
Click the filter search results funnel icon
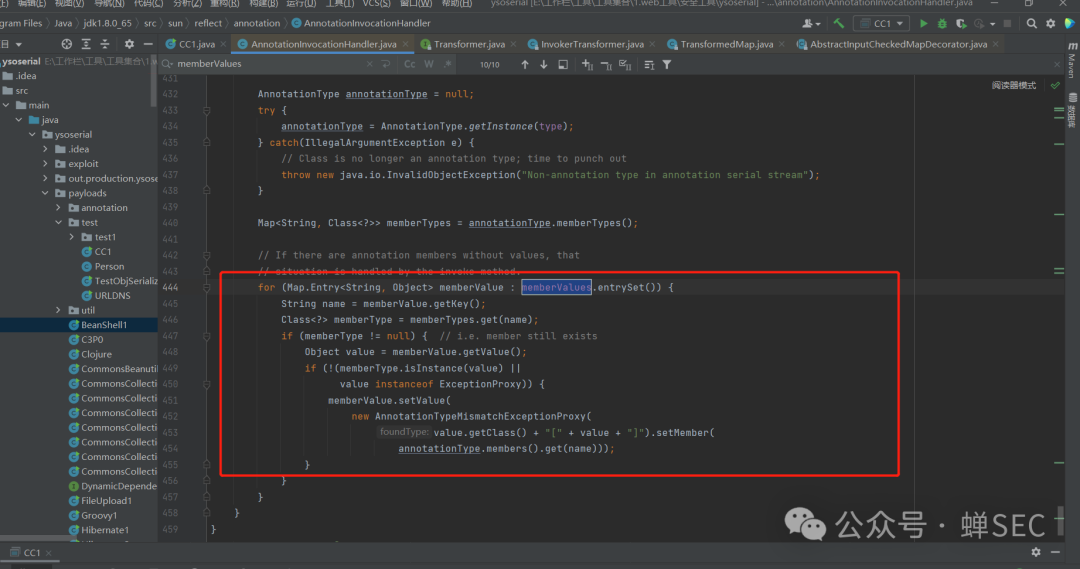click(667, 64)
